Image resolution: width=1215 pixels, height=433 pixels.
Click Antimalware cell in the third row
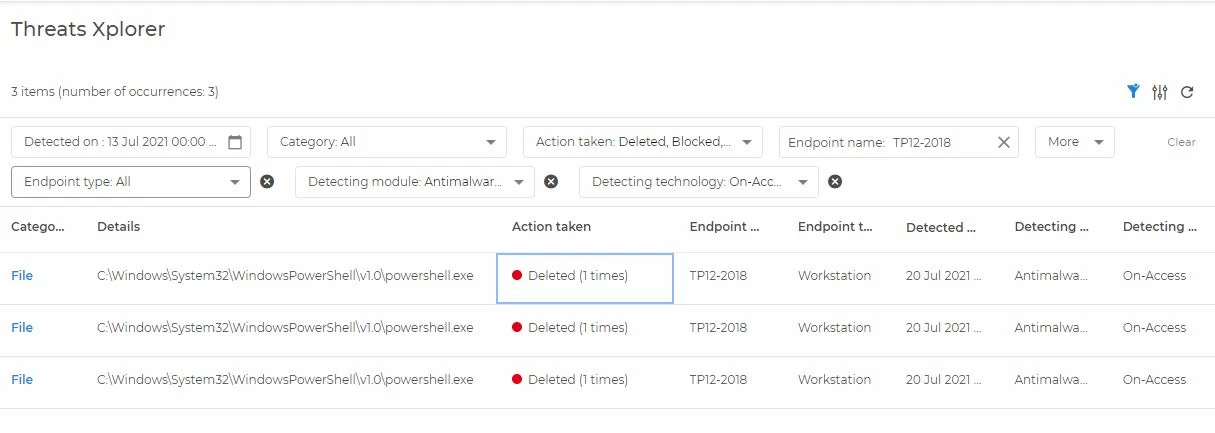[x=1052, y=379]
